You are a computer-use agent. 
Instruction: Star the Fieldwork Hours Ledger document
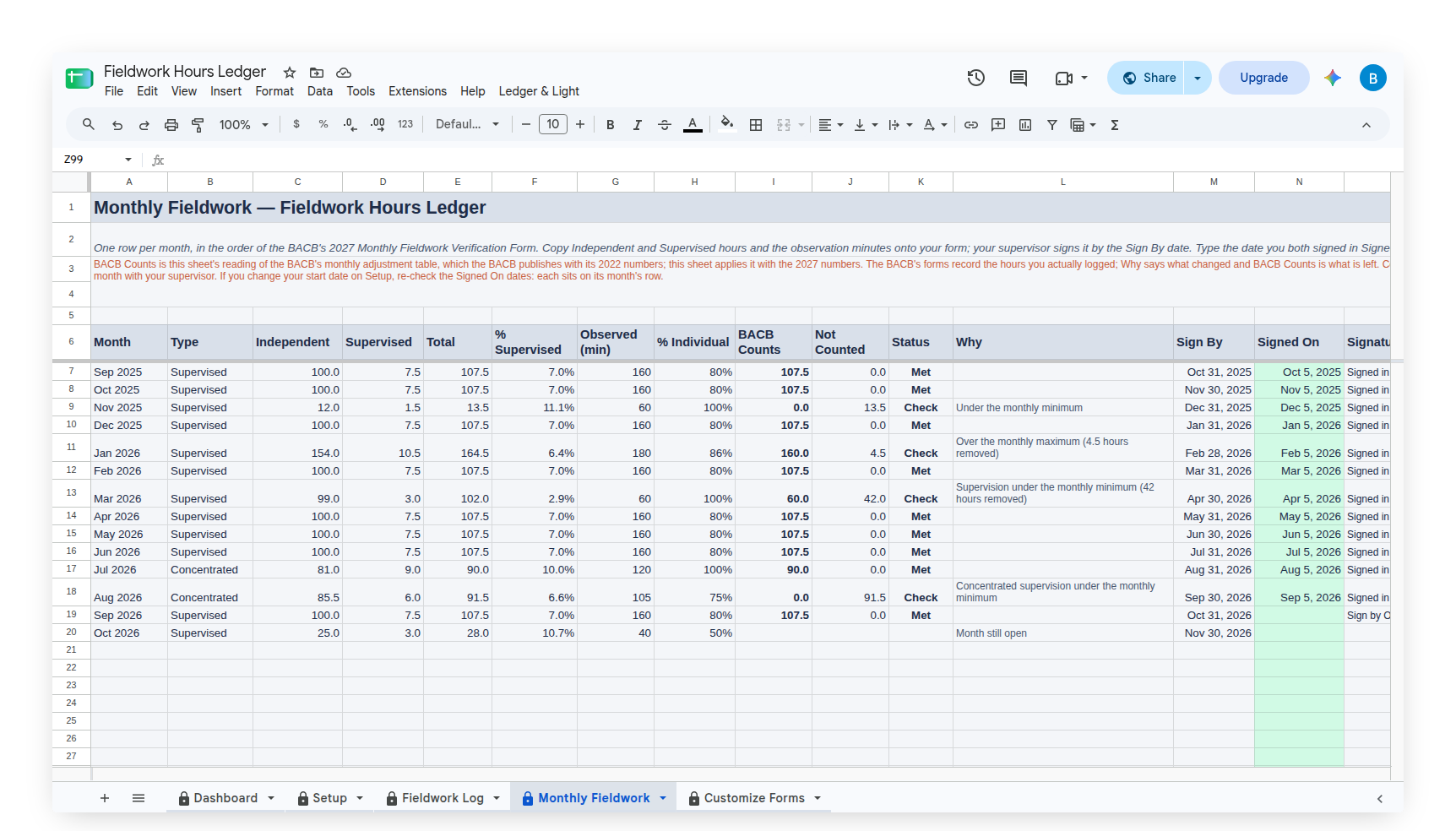[290, 73]
